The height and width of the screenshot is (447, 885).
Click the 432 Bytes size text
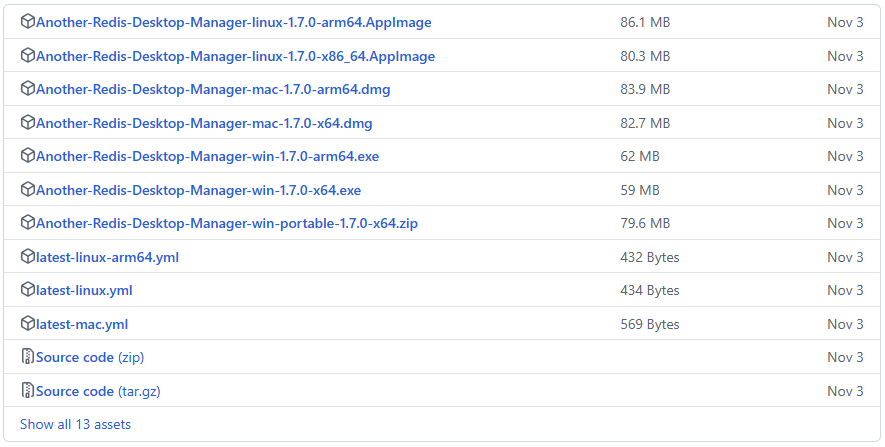tap(650, 257)
